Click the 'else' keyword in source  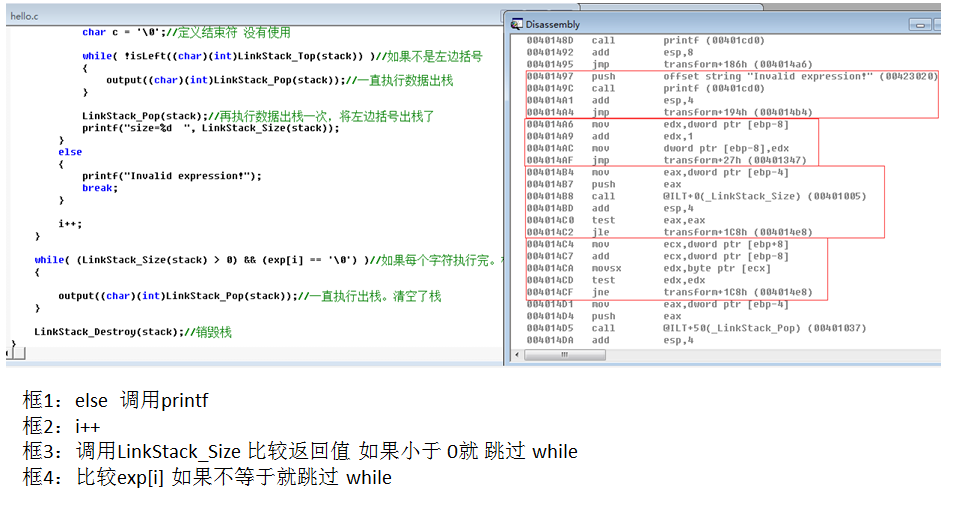pyautogui.click(x=70, y=152)
